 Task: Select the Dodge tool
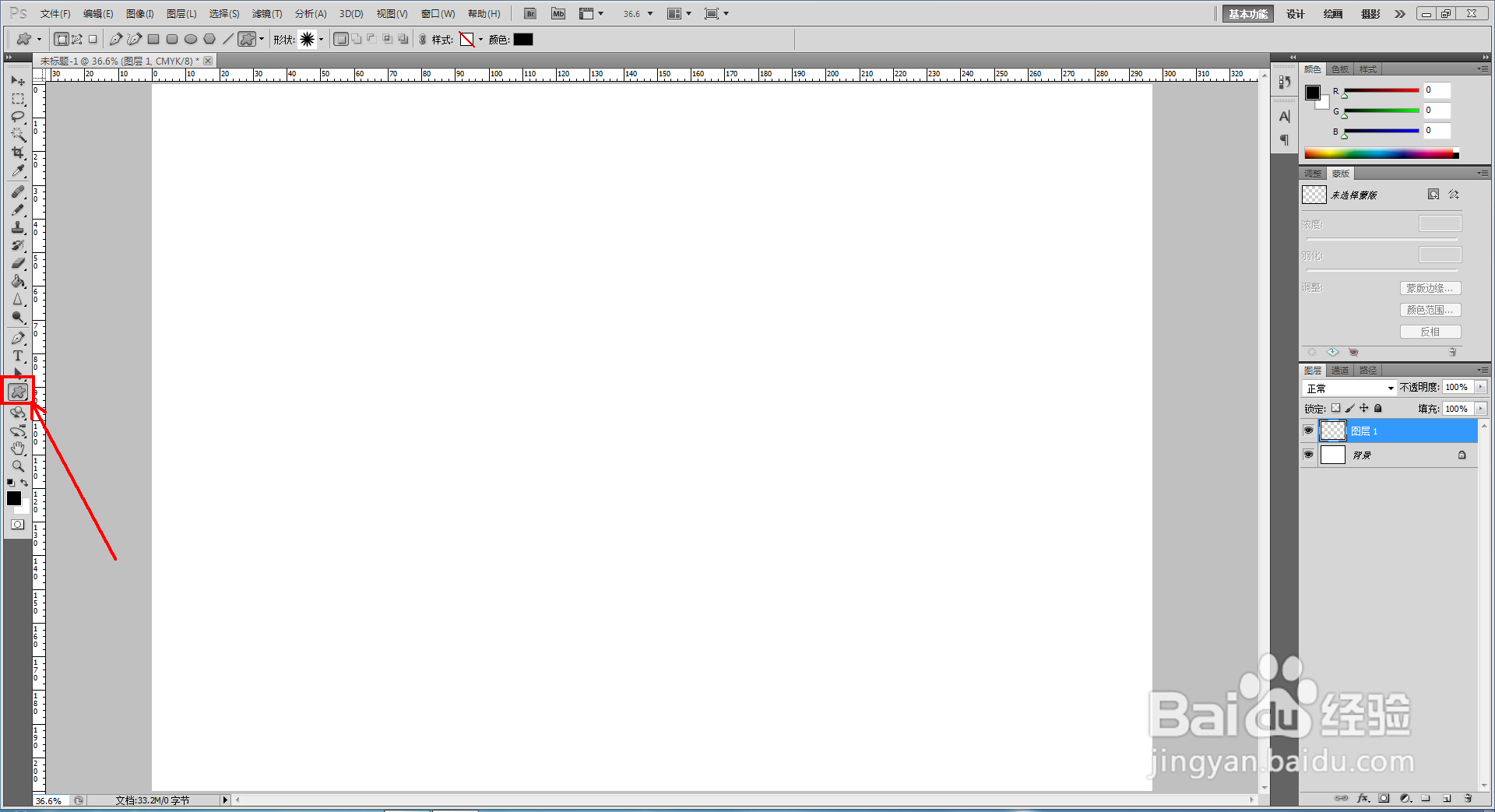(18, 317)
